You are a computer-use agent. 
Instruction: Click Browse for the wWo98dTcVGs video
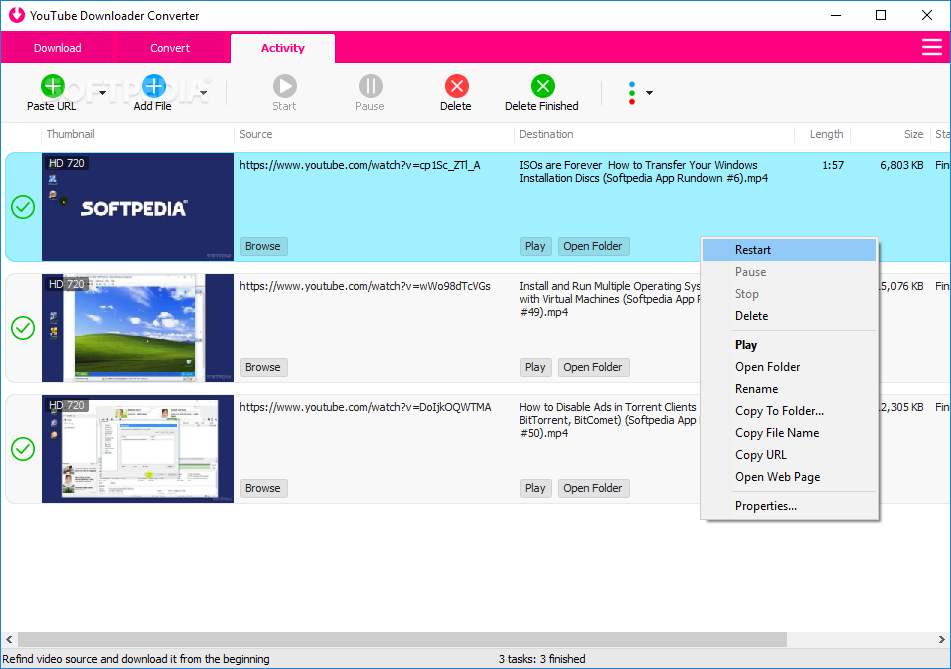click(x=263, y=367)
